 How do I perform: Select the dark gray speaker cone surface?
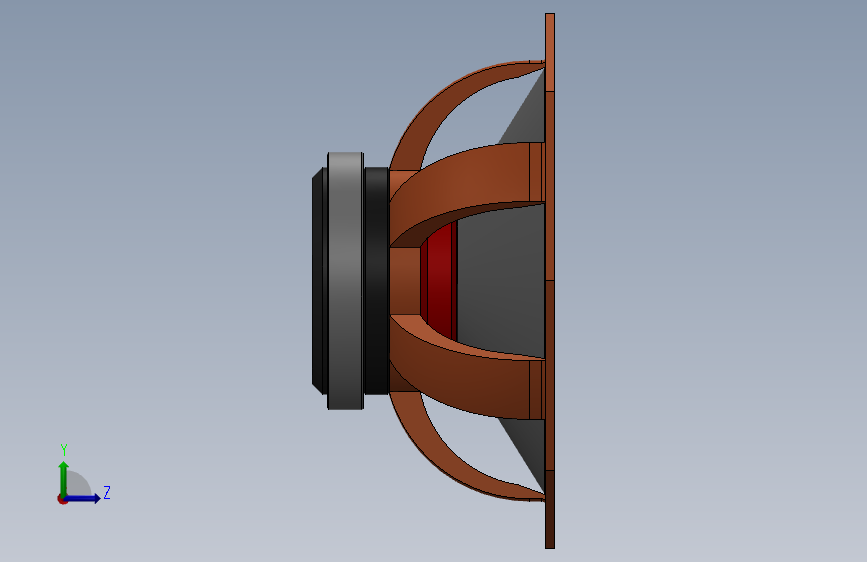click(x=500, y=281)
